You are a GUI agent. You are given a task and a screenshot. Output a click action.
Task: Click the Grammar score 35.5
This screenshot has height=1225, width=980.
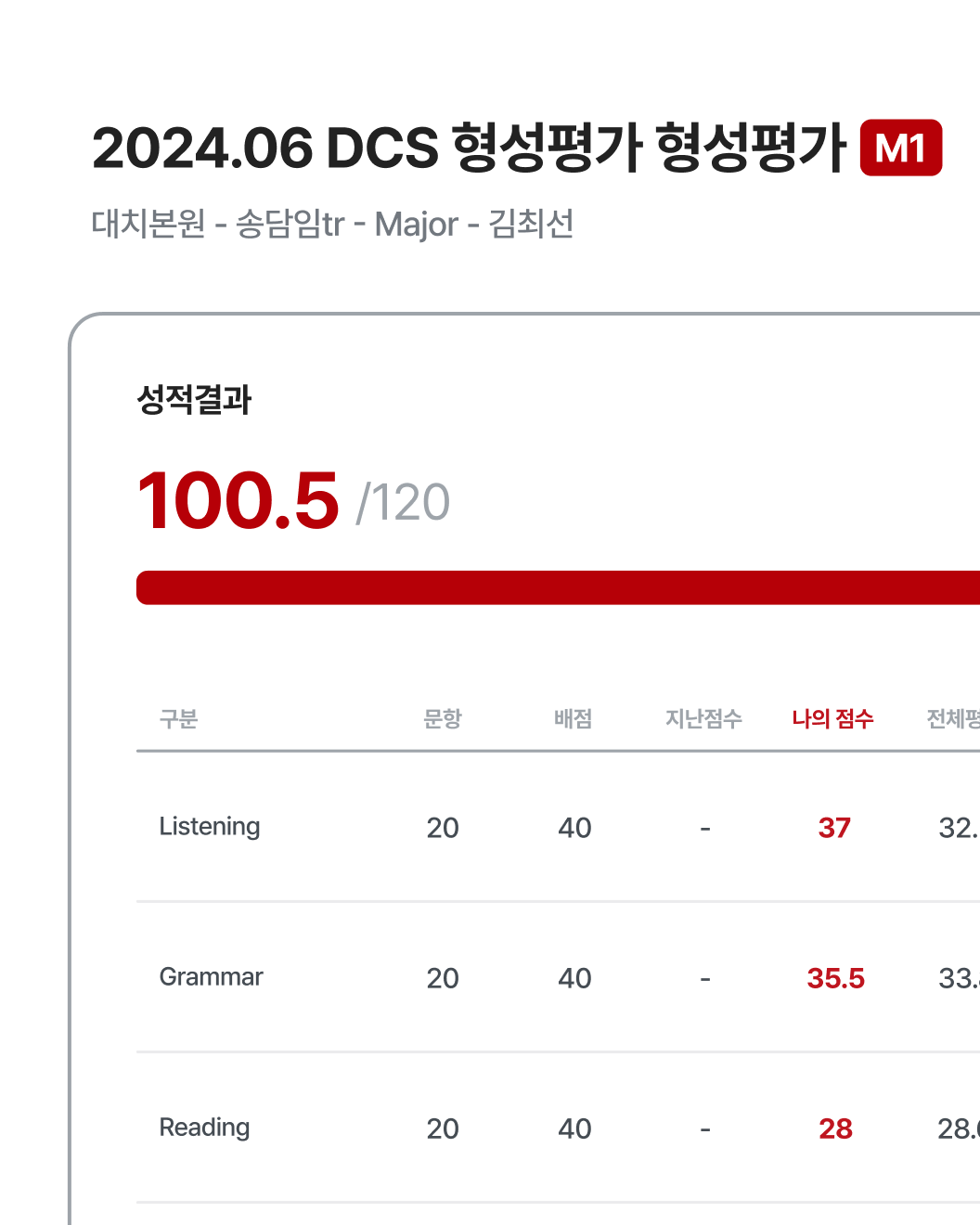coord(835,978)
